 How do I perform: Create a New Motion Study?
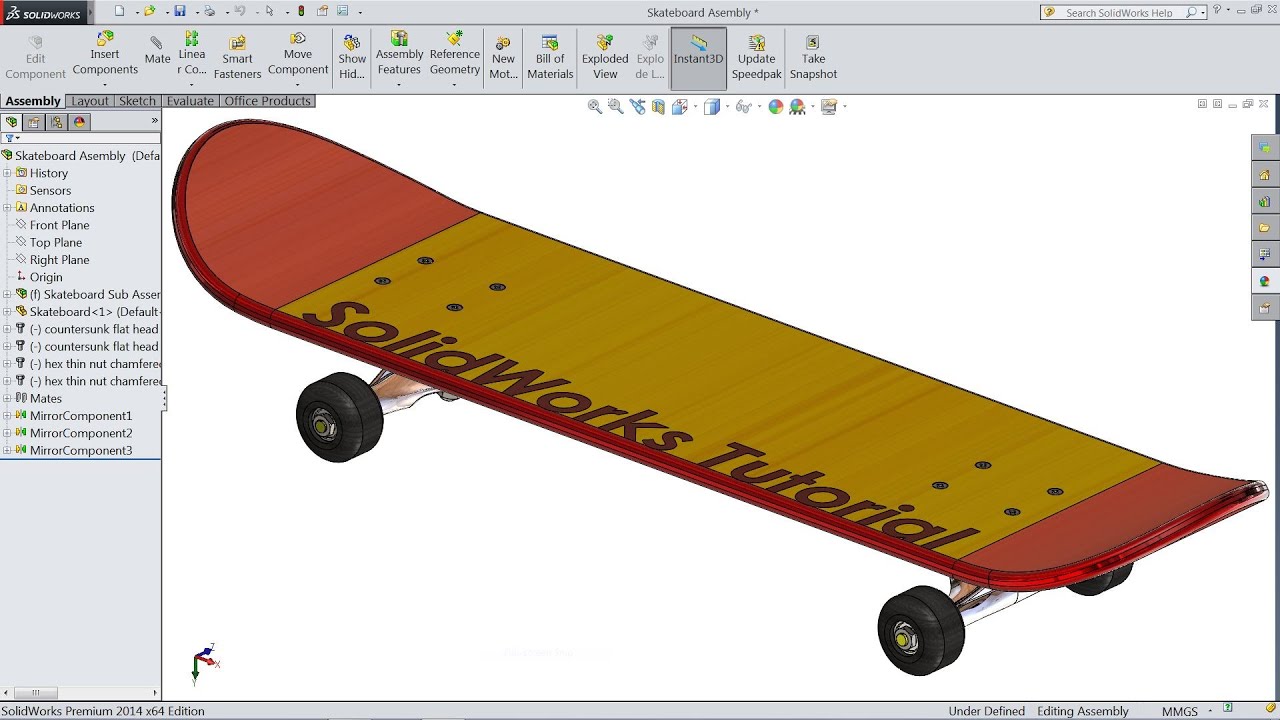tap(503, 58)
